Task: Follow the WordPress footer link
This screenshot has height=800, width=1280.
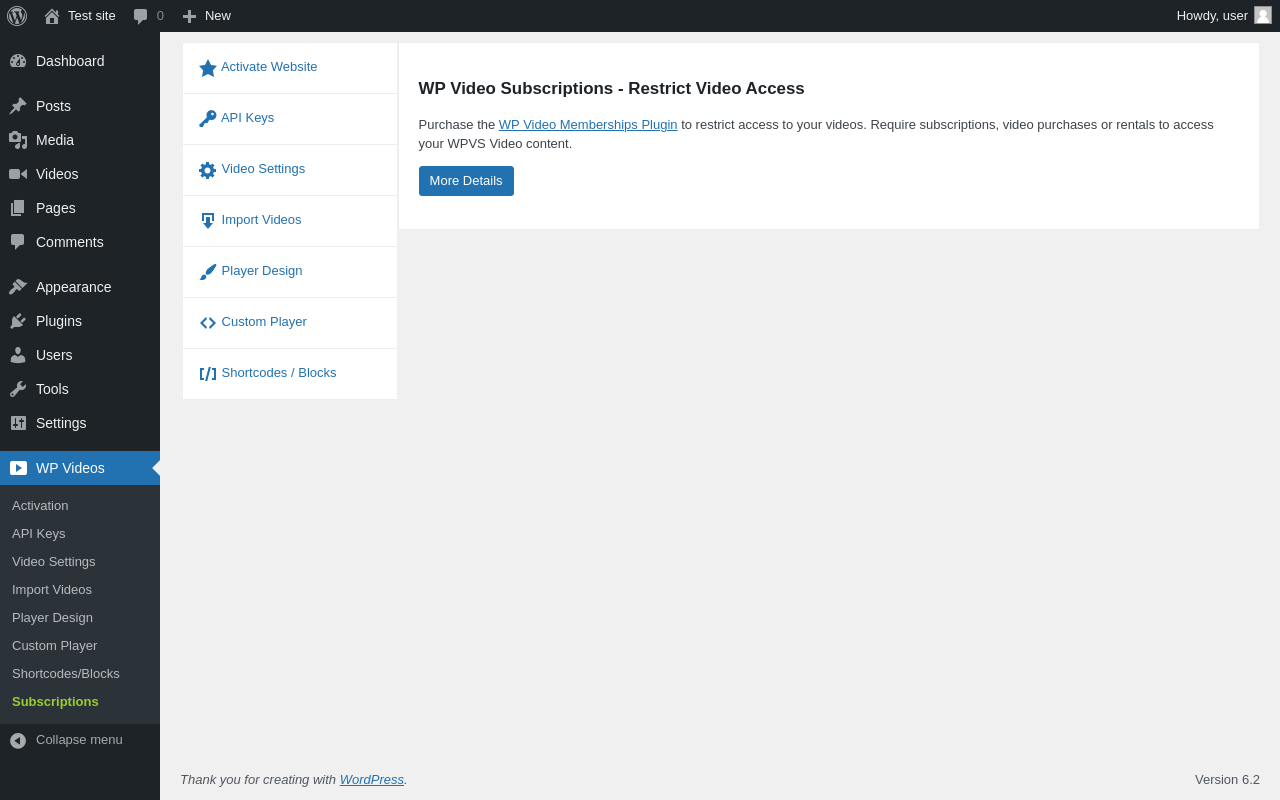Action: (372, 780)
